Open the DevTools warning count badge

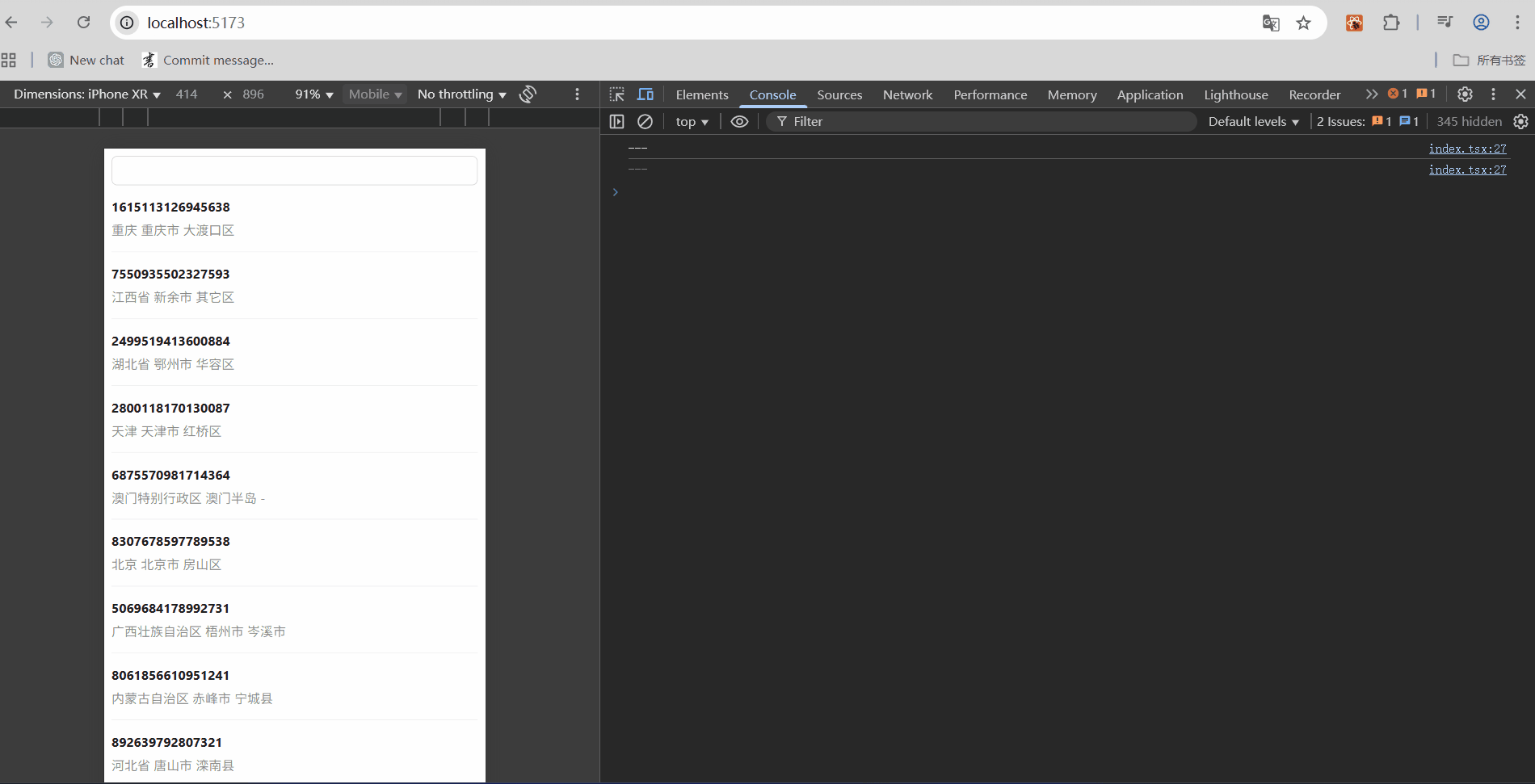[x=1426, y=94]
